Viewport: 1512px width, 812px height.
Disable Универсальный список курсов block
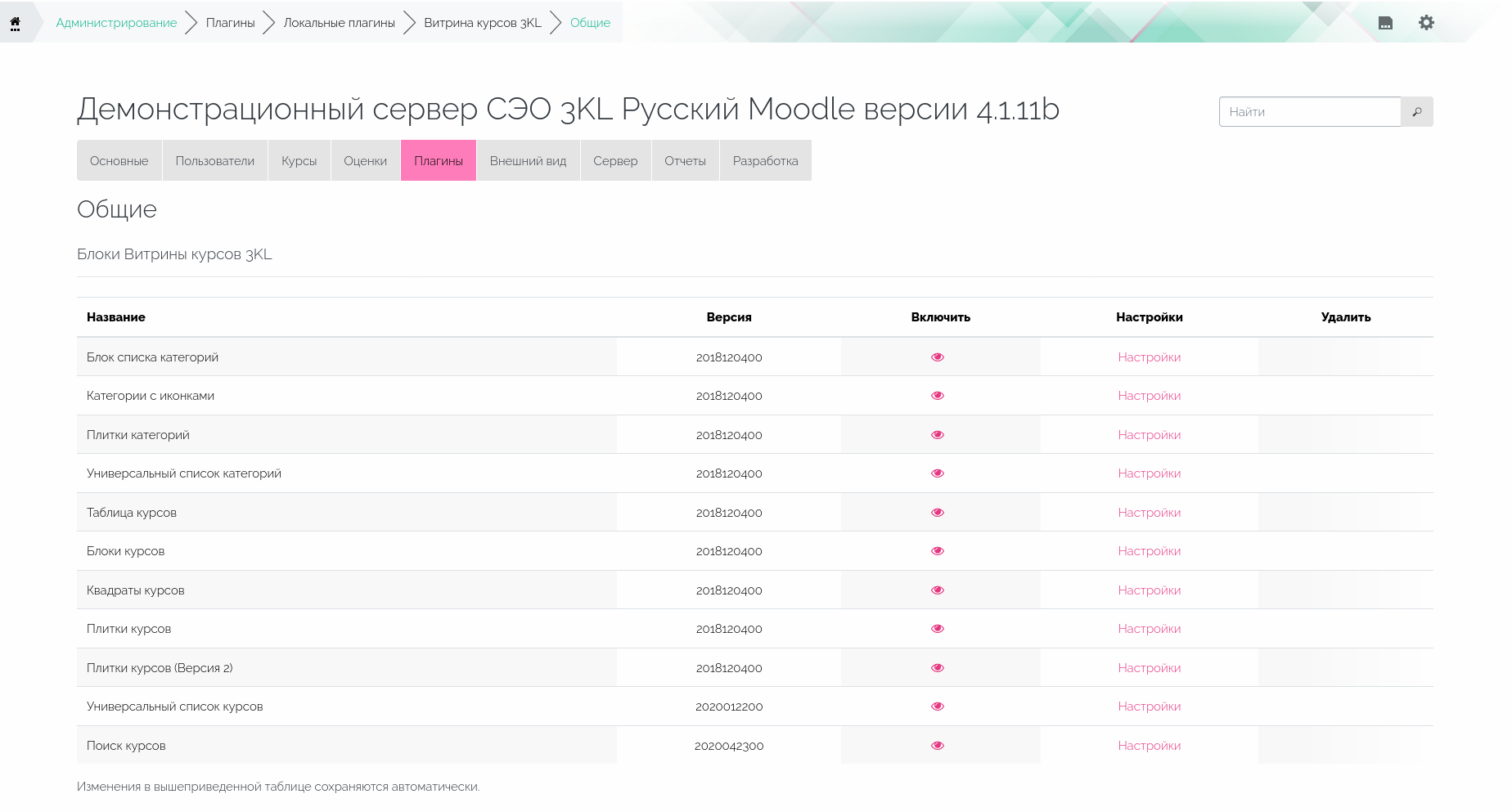938,707
